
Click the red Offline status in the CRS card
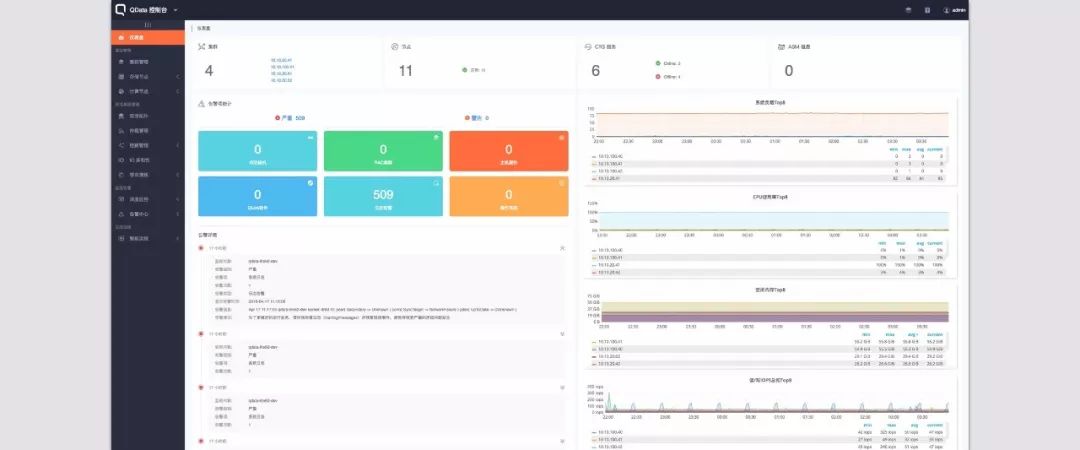pos(668,76)
